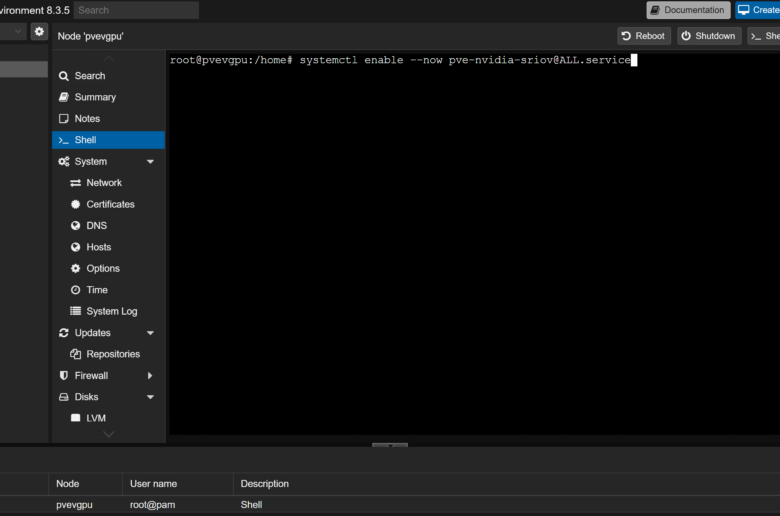
Task: Click the Disks drive icon
Action: tap(63, 397)
